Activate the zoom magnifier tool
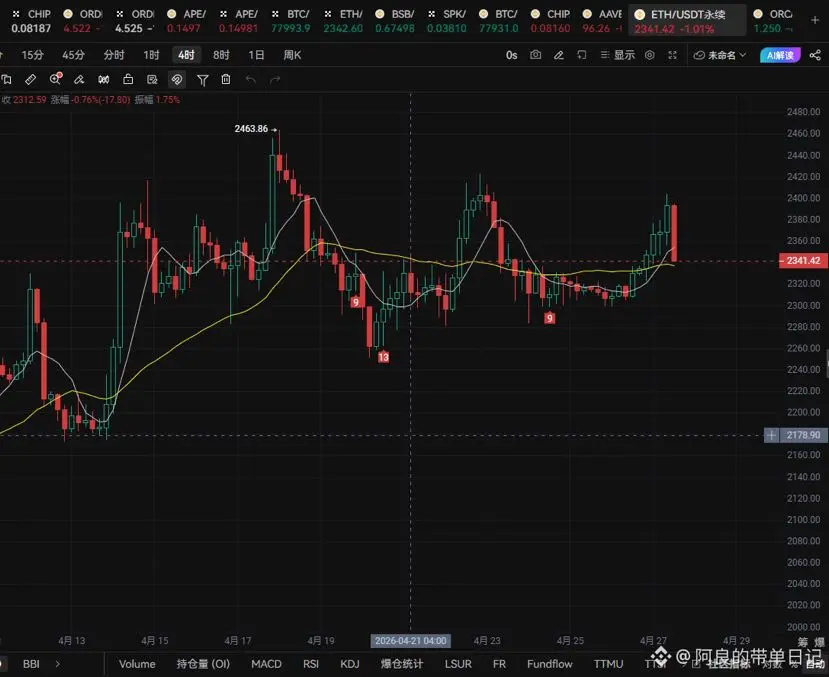 click(55, 79)
